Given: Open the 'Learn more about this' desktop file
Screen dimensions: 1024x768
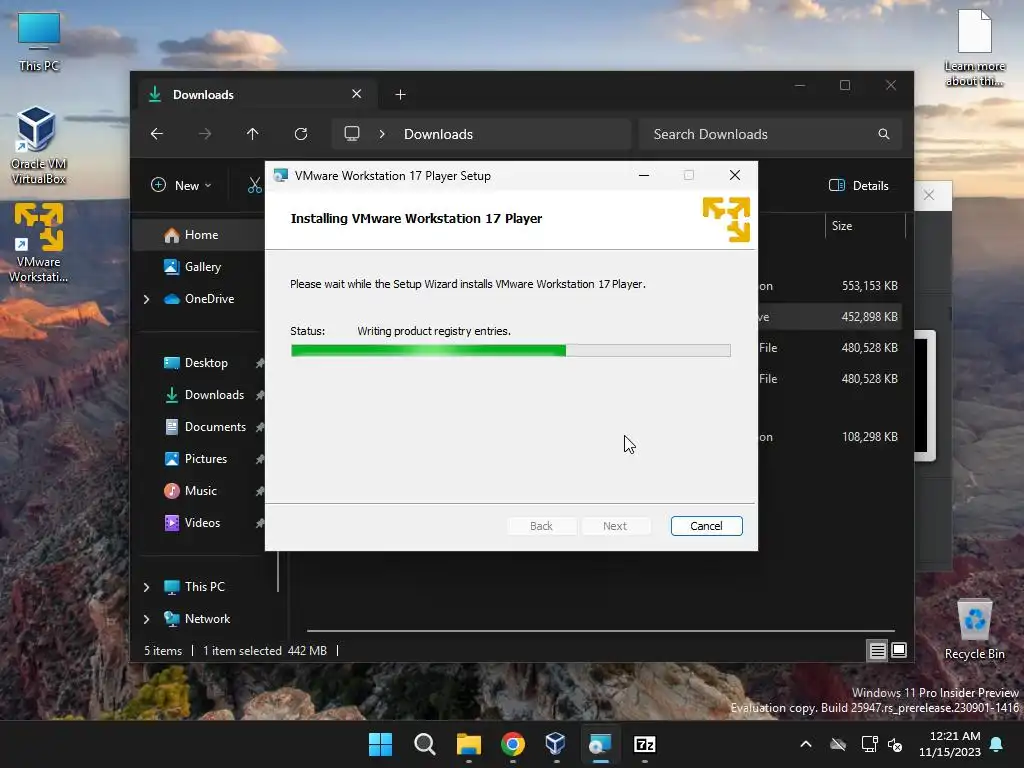Looking at the screenshot, I should (x=974, y=48).
